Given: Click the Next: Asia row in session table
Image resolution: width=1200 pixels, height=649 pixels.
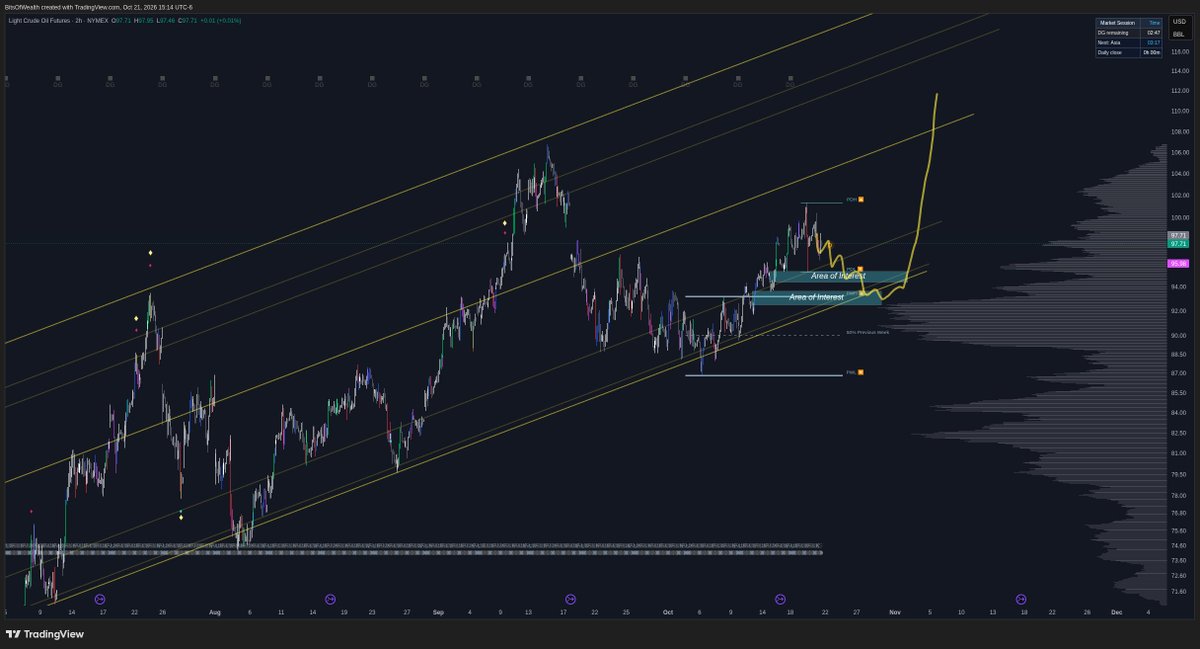Looking at the screenshot, I should tap(1129, 42).
